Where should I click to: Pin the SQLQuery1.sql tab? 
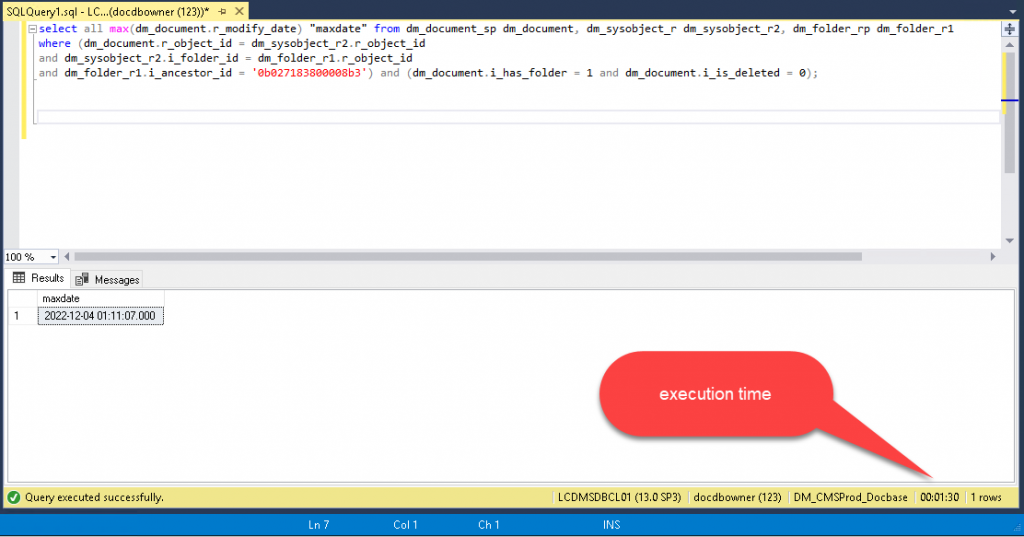(x=223, y=12)
